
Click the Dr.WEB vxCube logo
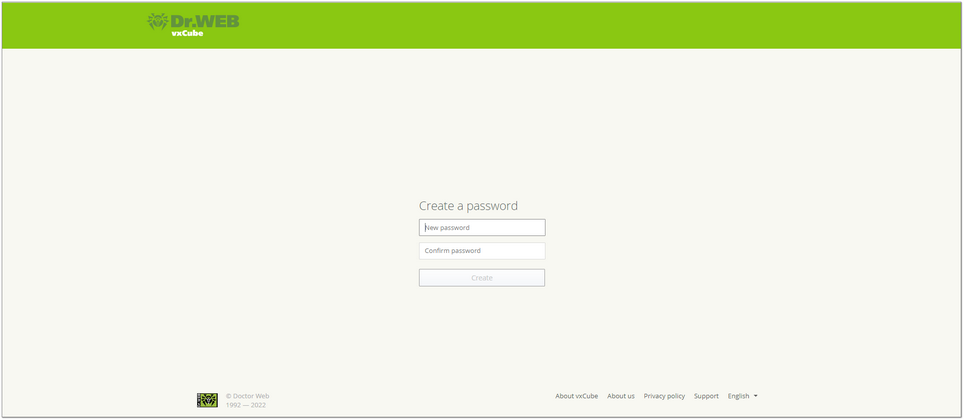[193, 25]
